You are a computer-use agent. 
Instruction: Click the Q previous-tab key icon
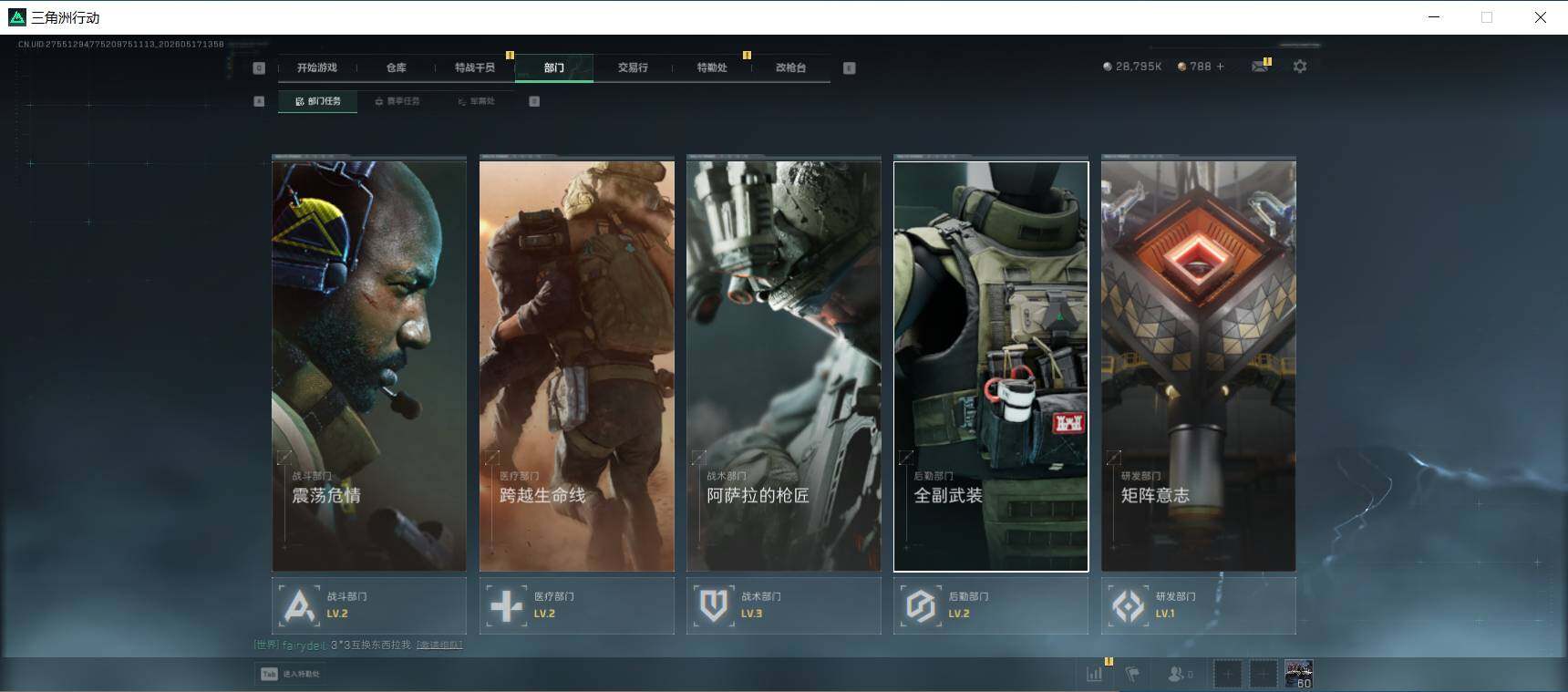point(259,68)
